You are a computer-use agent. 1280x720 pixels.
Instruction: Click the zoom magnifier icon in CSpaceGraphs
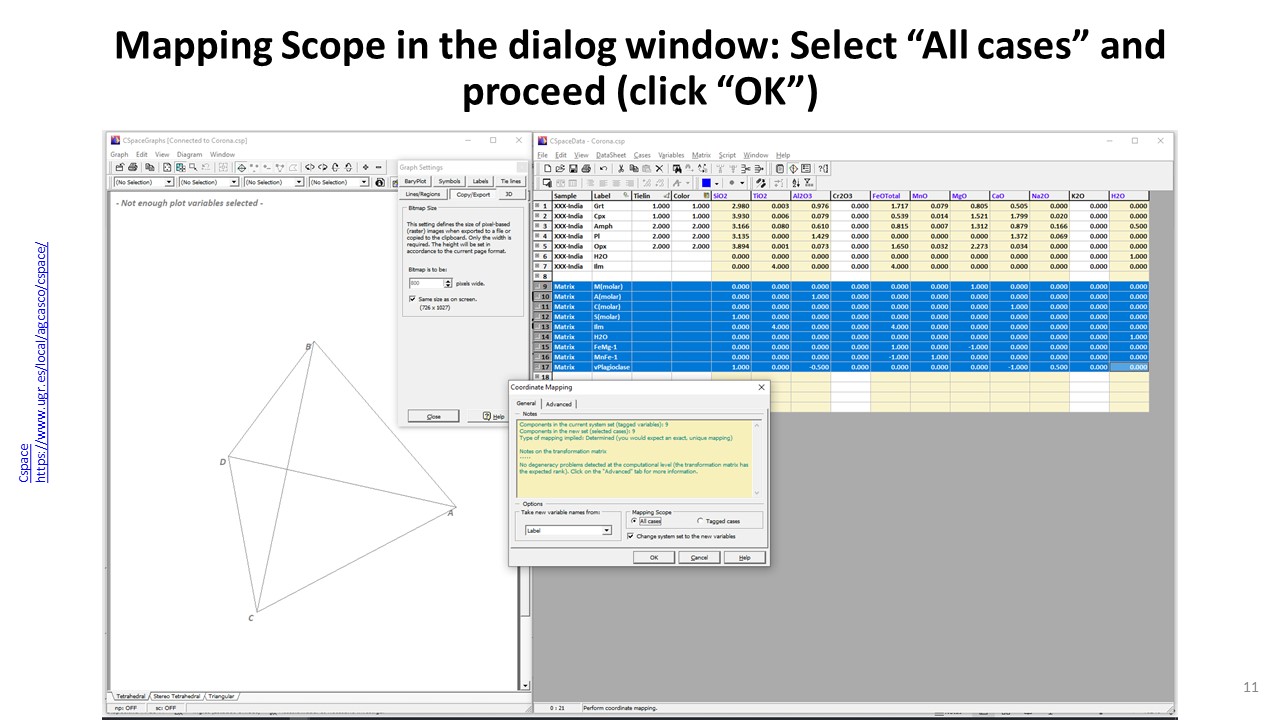pos(193,167)
